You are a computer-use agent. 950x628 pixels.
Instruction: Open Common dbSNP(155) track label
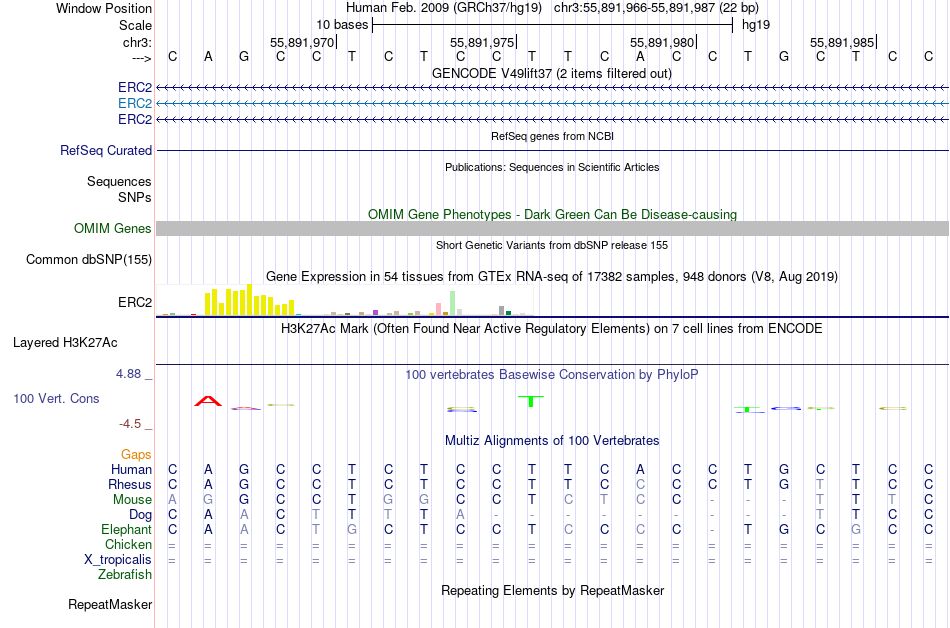pyautogui.click(x=89, y=259)
